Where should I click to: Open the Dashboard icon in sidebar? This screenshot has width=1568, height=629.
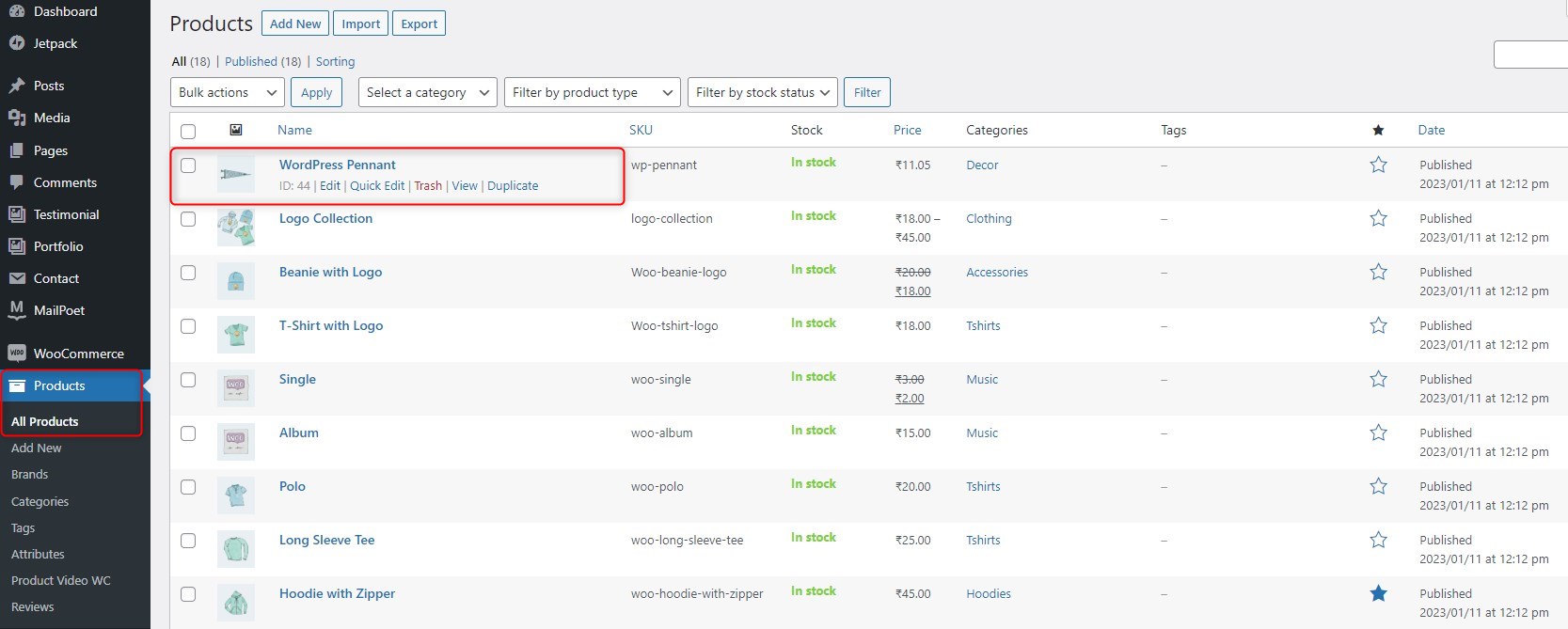click(x=16, y=11)
